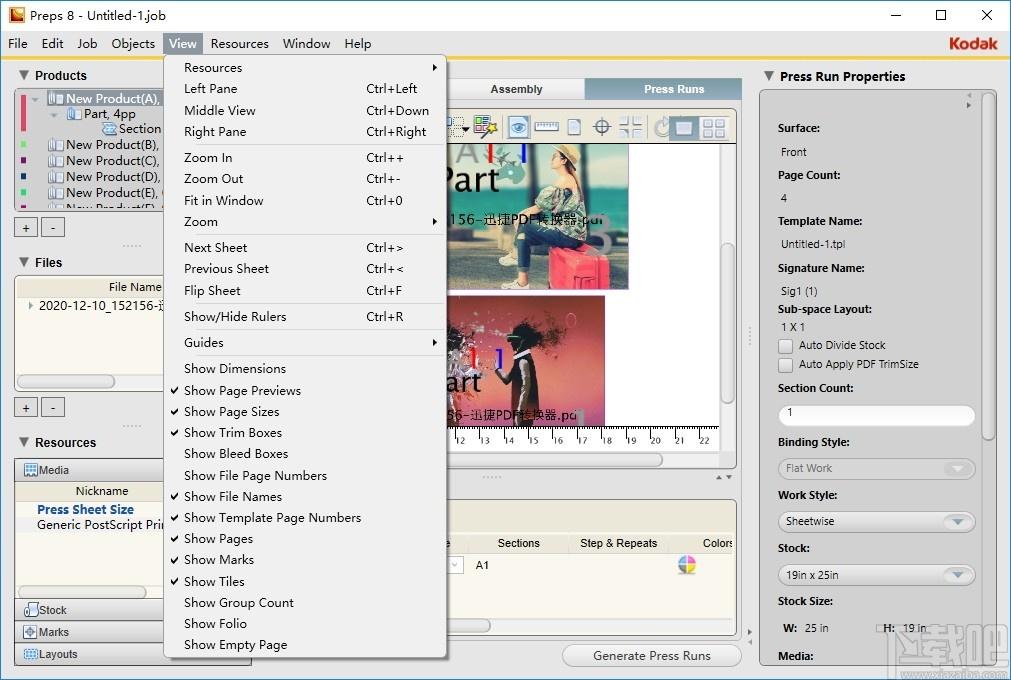Click the press sheet preview vertical scrollbar

pyautogui.click(x=727, y=322)
